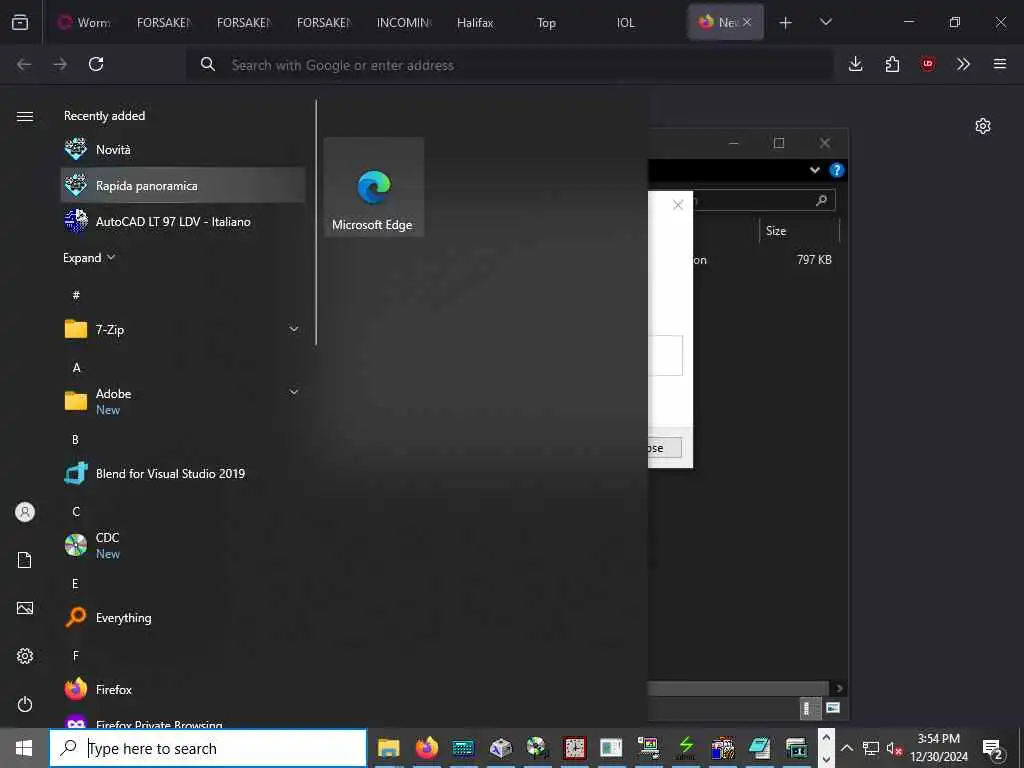Image resolution: width=1024 pixels, height=768 pixels.
Task: Click the Firefox address bar
Action: [x=509, y=65]
